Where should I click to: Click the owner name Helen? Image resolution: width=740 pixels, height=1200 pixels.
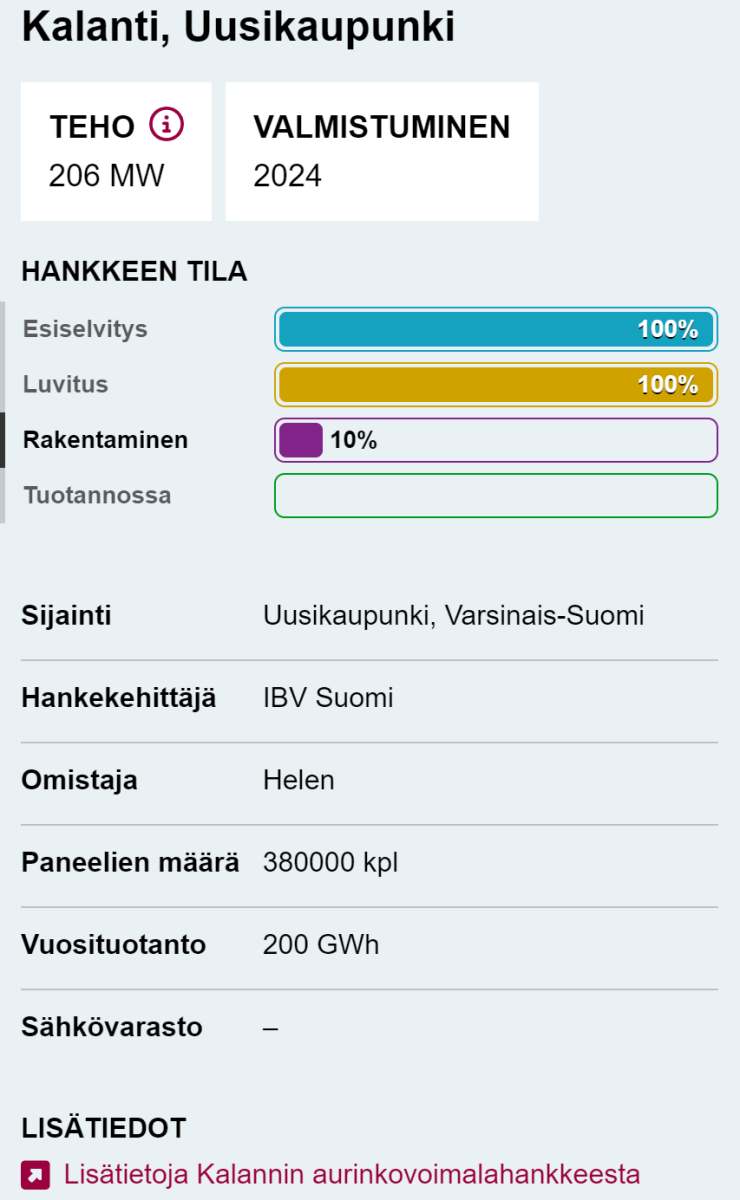[x=298, y=780]
